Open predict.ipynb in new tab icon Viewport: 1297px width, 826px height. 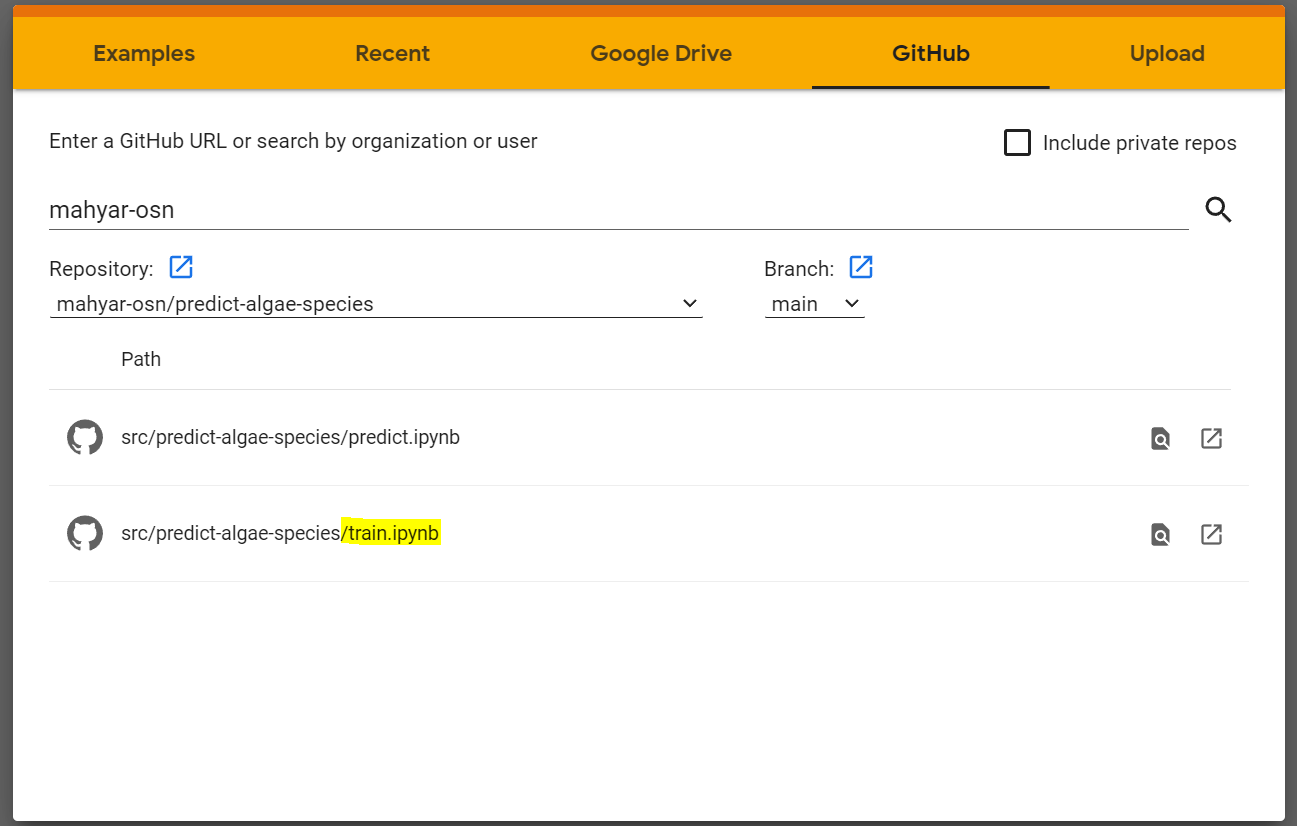pos(1211,438)
